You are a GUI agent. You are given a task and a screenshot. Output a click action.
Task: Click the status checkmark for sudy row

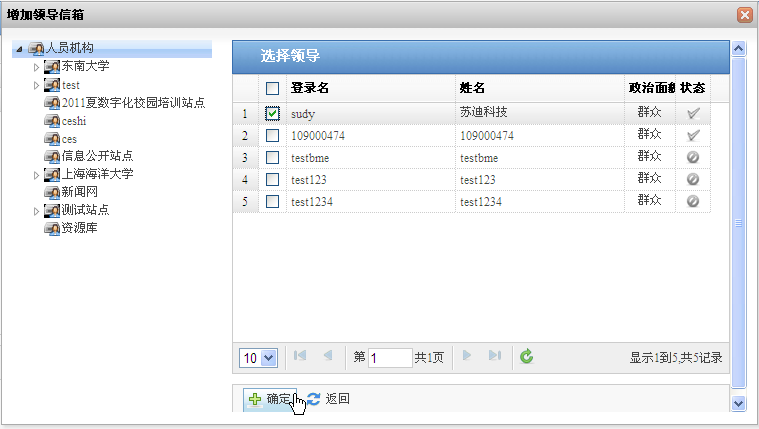pyautogui.click(x=693, y=113)
